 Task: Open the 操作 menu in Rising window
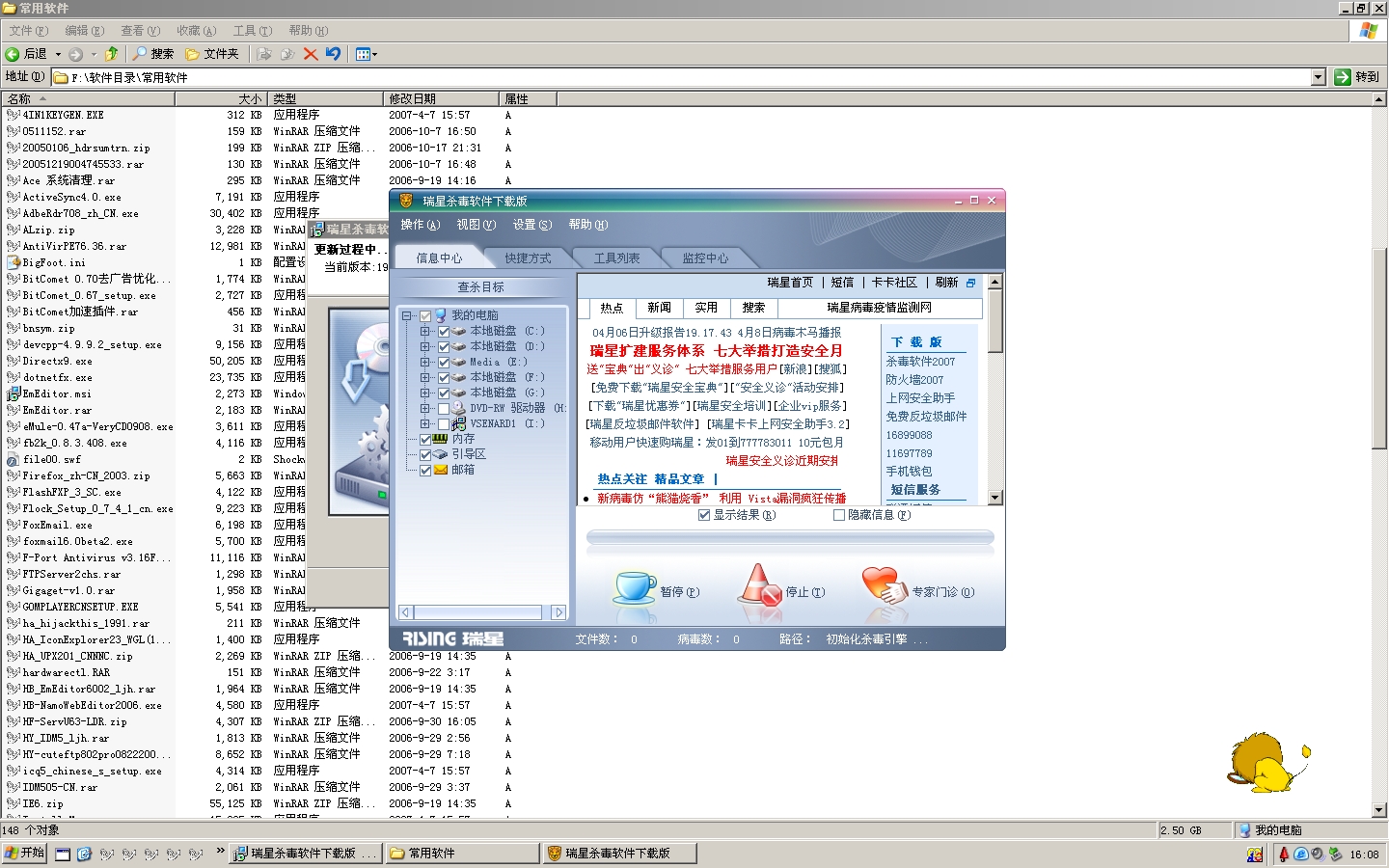pyautogui.click(x=420, y=225)
